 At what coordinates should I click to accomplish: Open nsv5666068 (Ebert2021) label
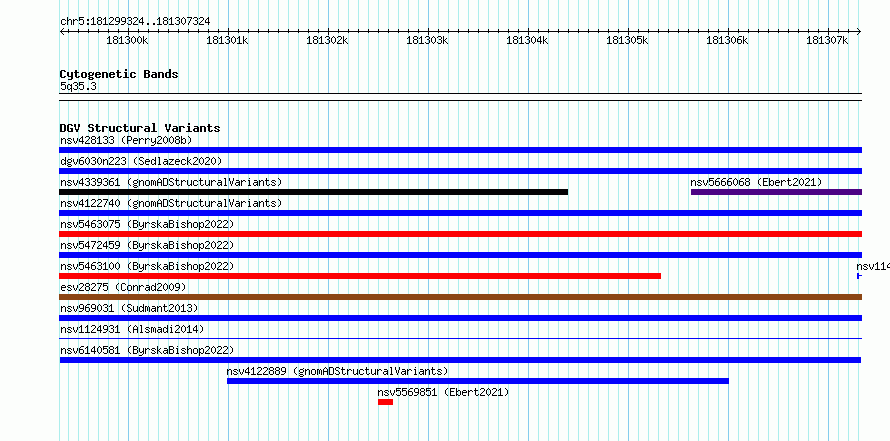click(x=756, y=182)
